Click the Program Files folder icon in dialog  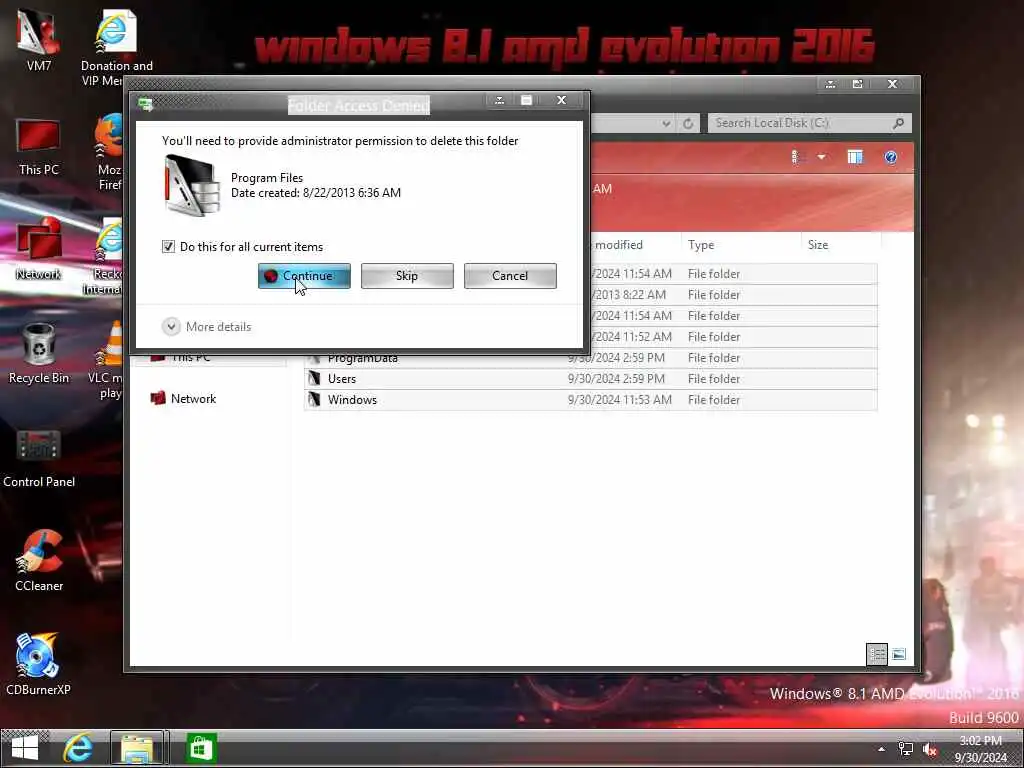coord(191,185)
